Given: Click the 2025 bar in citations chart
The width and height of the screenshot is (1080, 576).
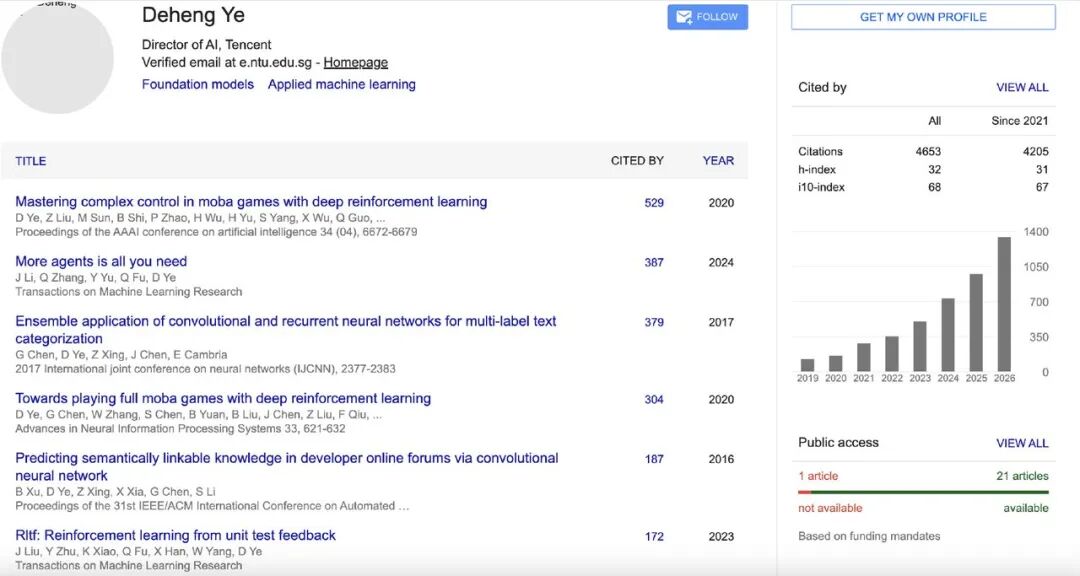Looking at the screenshot, I should click(x=976, y=323).
